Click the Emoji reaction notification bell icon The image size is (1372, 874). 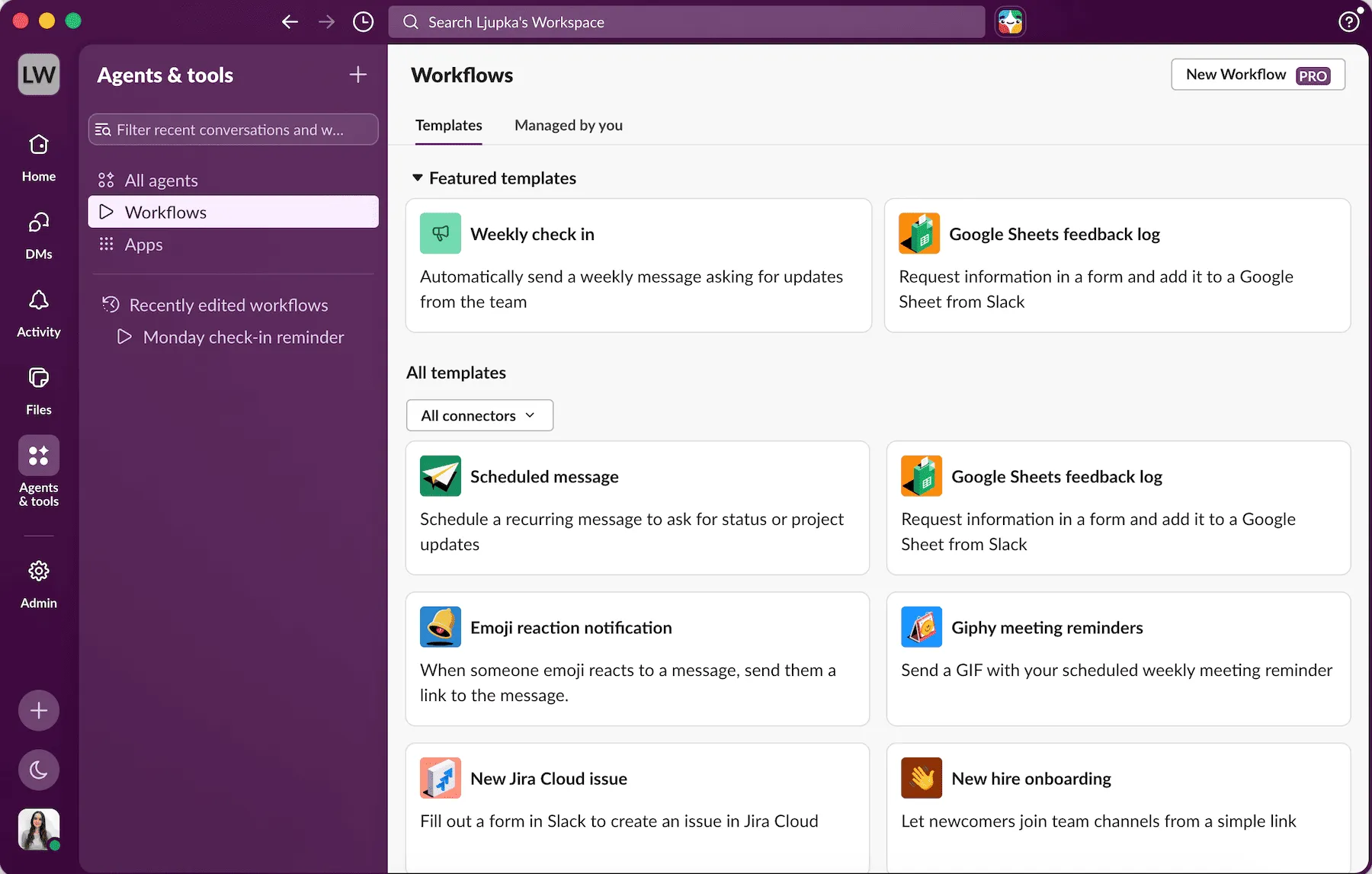[x=441, y=626]
